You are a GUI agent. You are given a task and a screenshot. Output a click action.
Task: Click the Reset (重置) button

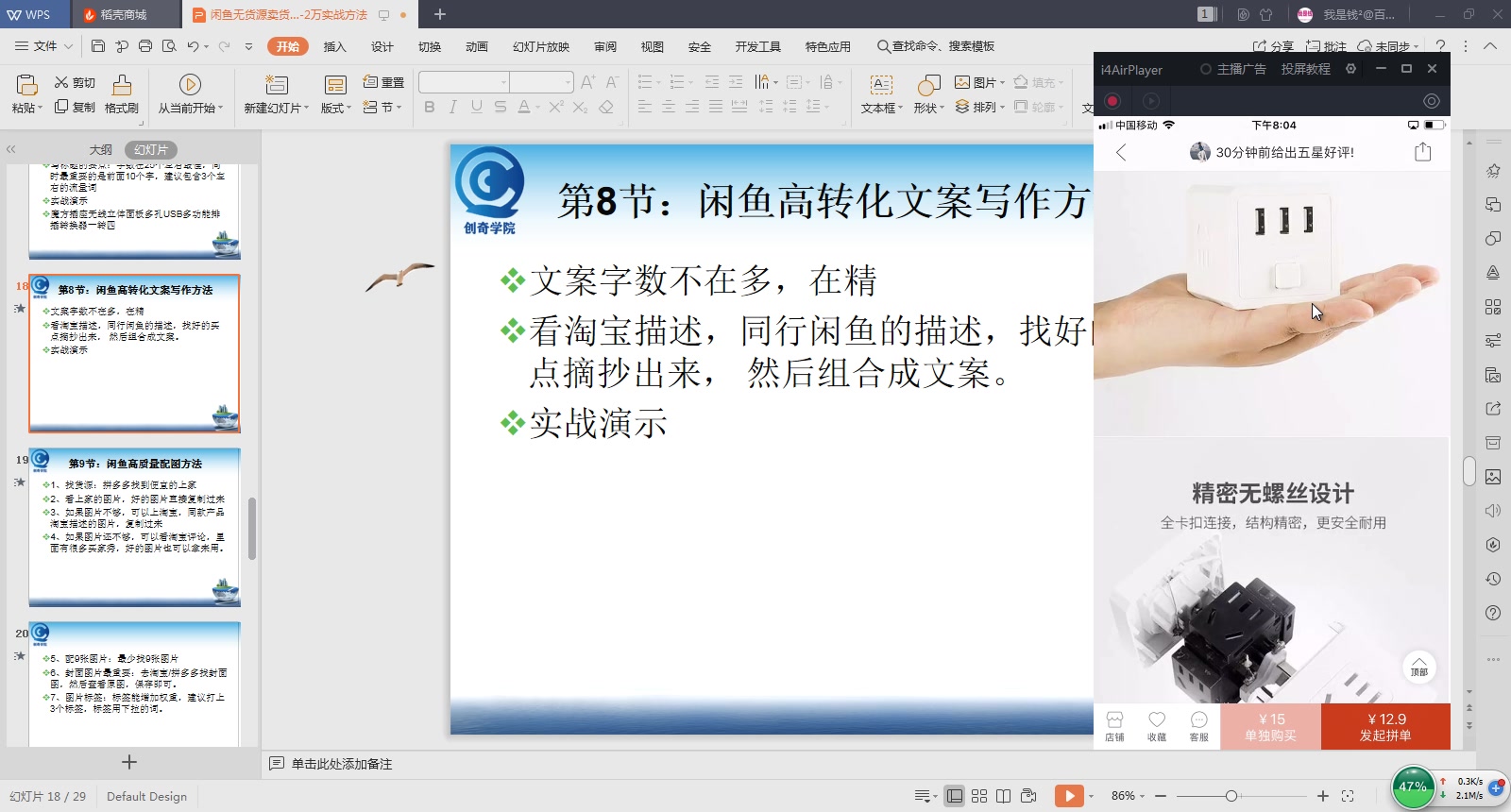click(x=384, y=83)
